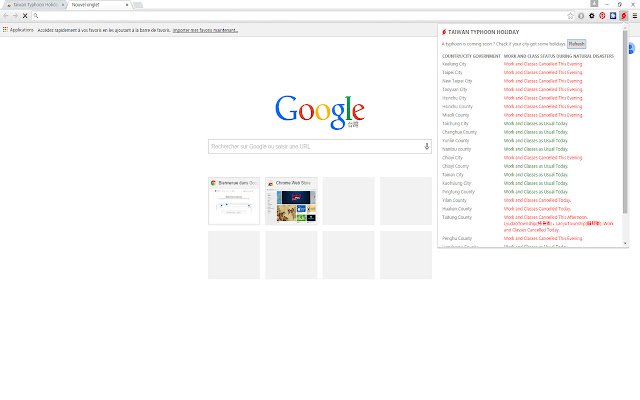Click the 'Penghu County' row

click(529, 238)
